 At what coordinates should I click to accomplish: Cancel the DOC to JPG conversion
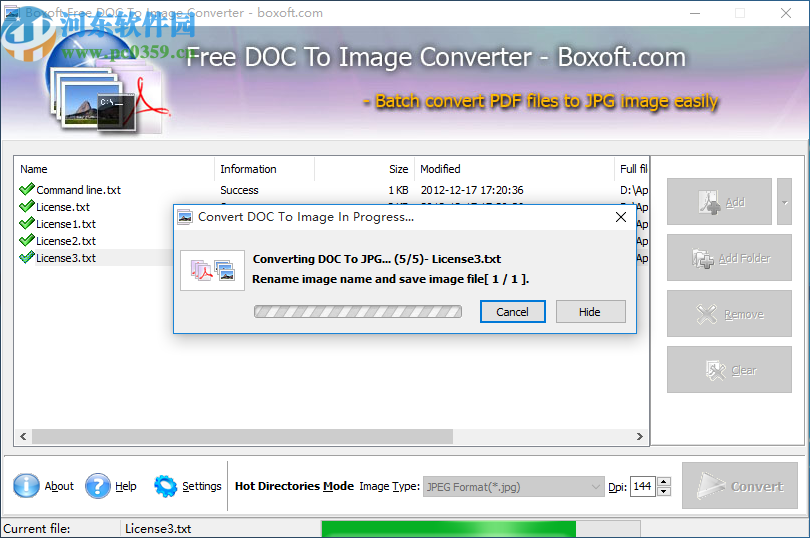click(x=512, y=312)
